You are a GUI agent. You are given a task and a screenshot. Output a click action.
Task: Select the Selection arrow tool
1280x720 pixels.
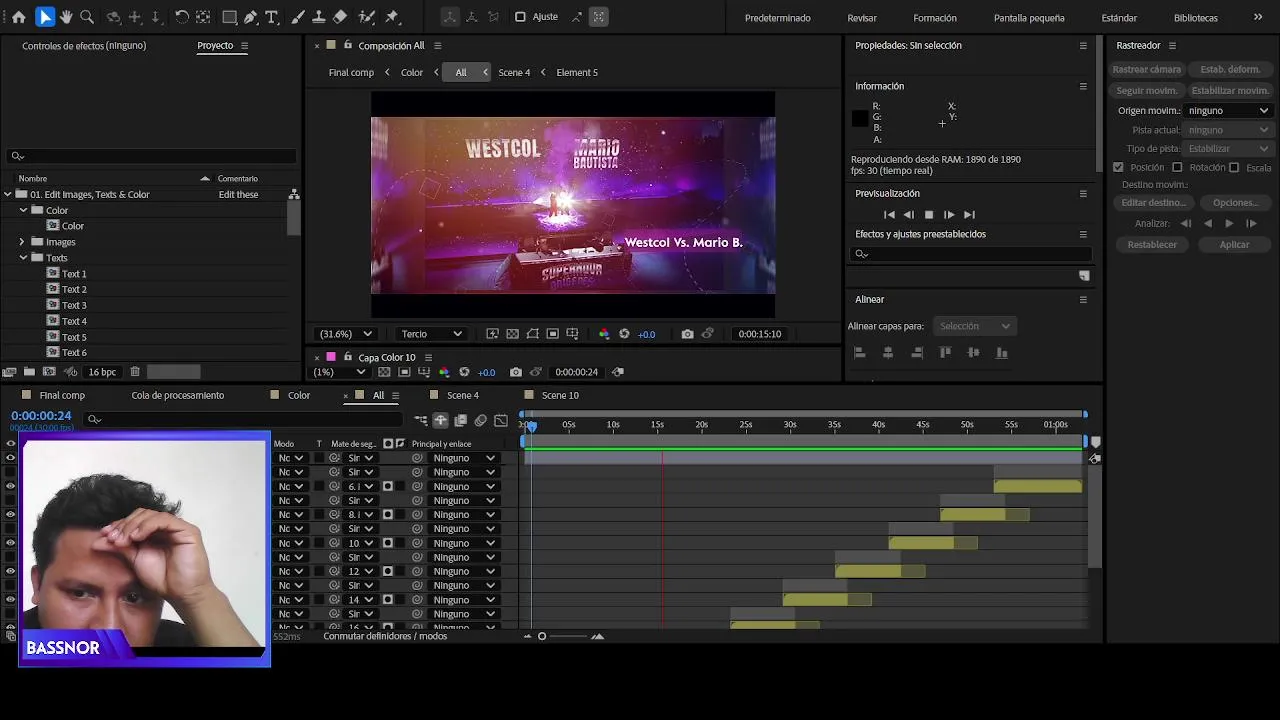tap(45, 17)
